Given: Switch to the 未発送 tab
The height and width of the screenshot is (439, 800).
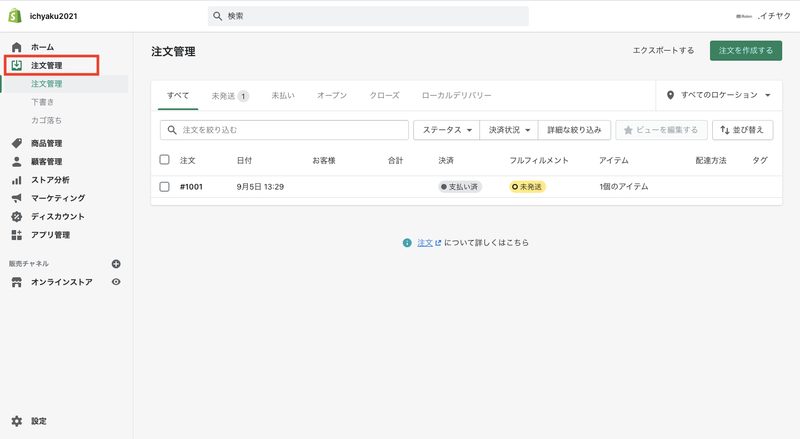Looking at the screenshot, I should tap(230, 95).
